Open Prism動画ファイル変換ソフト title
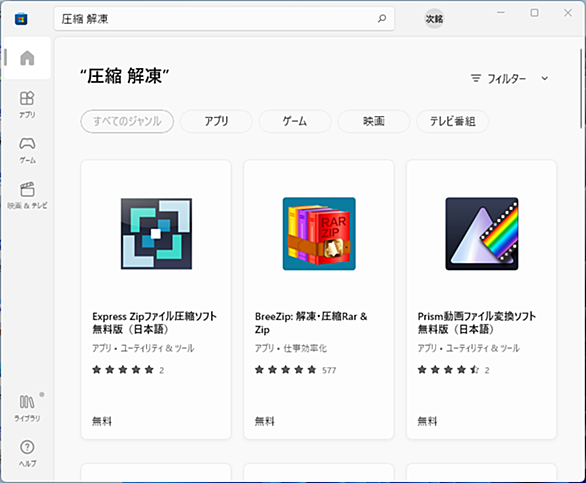Image resolution: width=586 pixels, height=483 pixels. [476, 323]
